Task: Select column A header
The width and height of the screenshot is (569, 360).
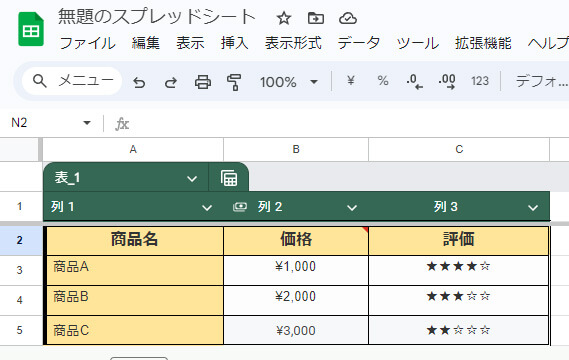Action: [133, 149]
